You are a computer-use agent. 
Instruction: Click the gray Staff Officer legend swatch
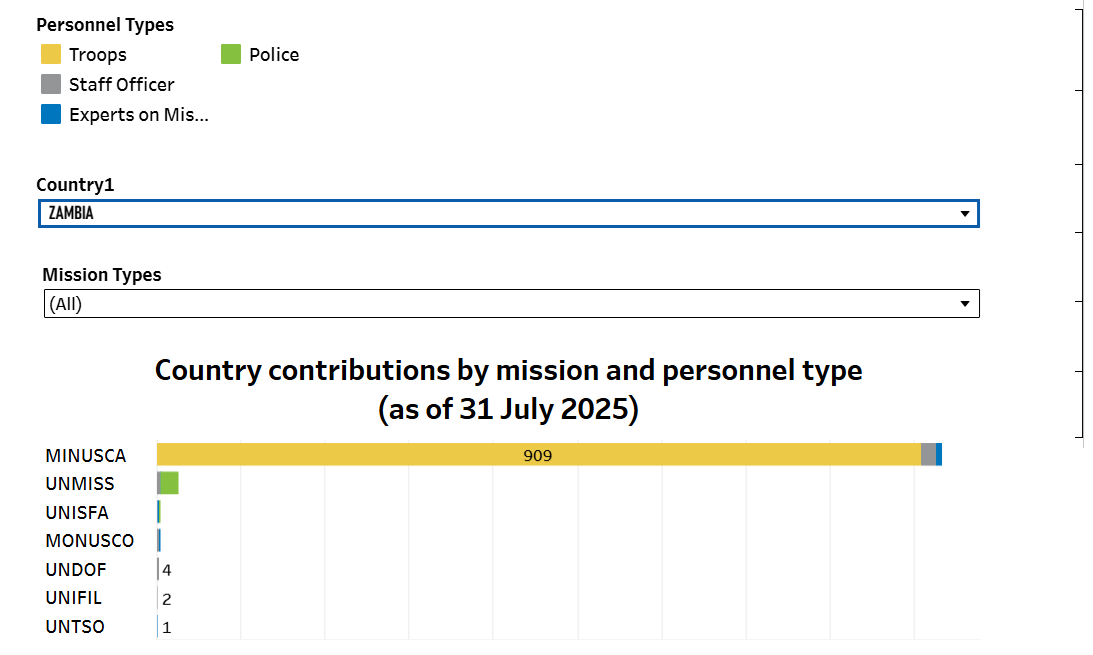(x=51, y=84)
